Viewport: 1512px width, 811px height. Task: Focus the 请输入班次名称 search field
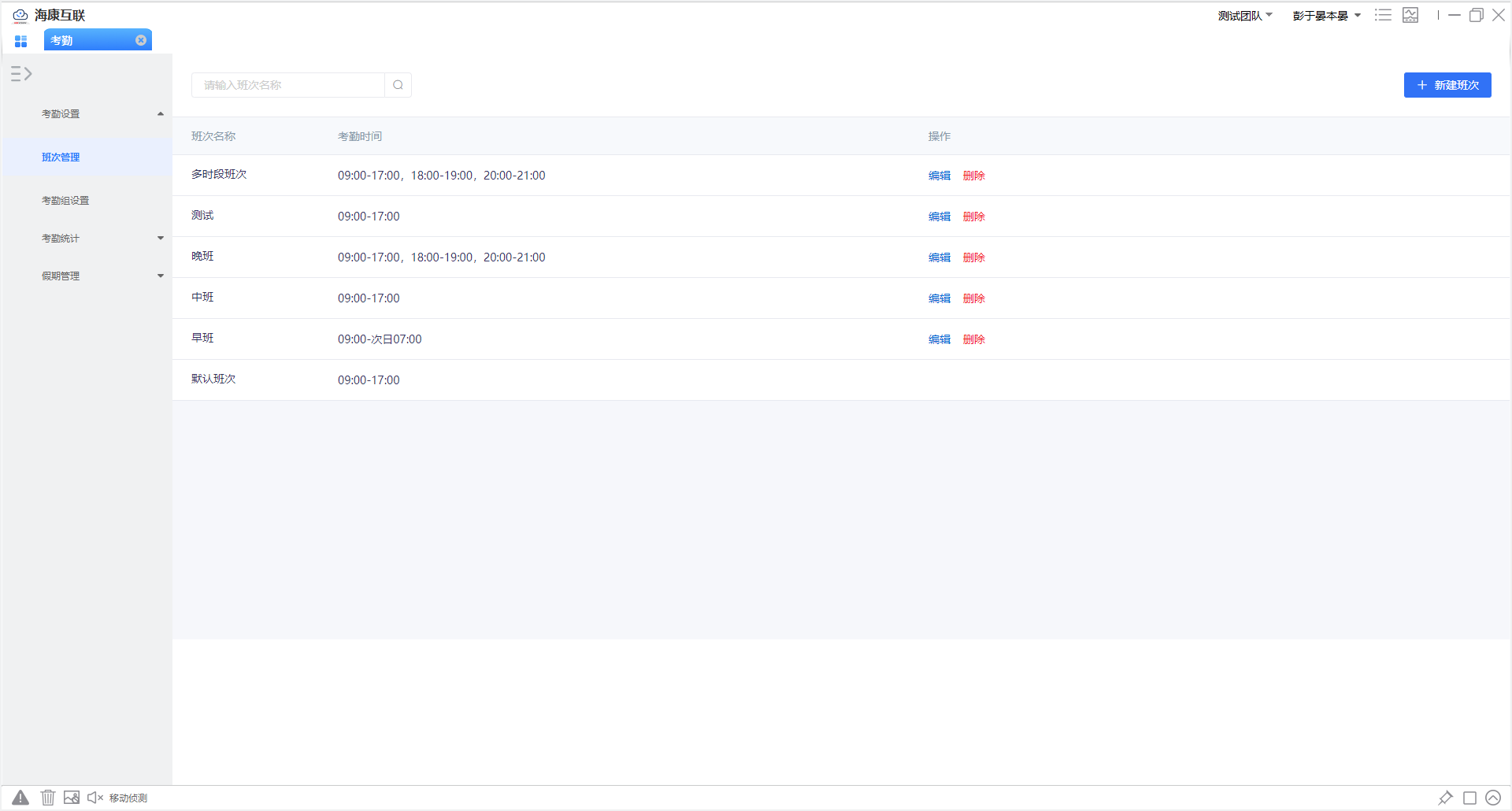click(x=288, y=85)
